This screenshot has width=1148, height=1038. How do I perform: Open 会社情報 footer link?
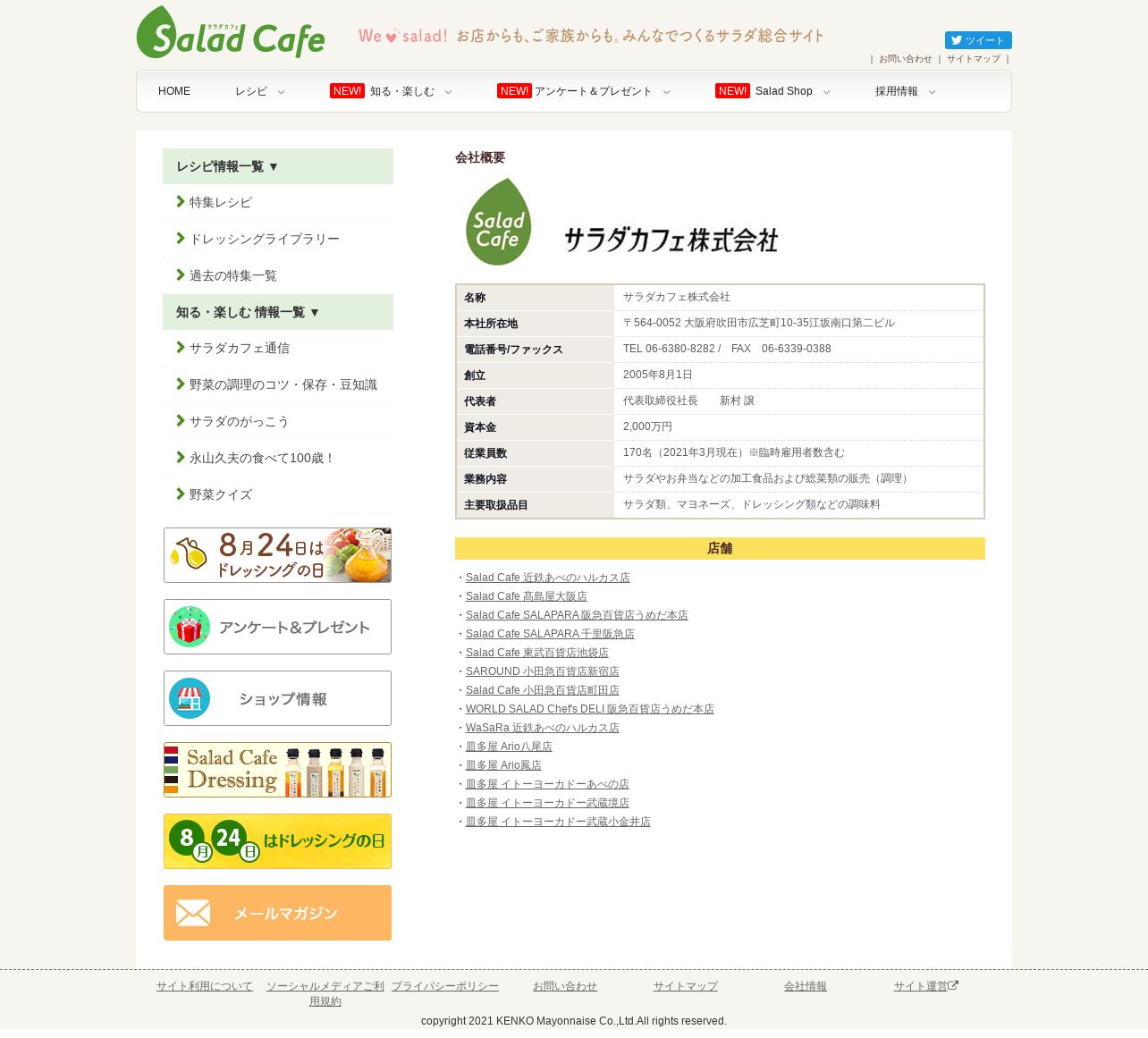point(806,986)
